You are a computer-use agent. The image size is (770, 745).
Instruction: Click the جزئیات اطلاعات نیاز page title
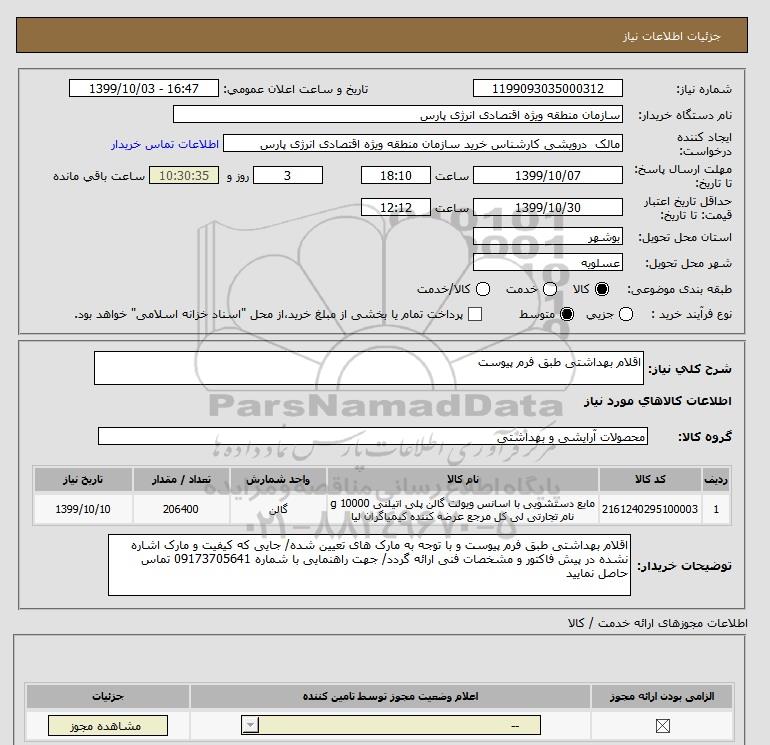click(671, 36)
